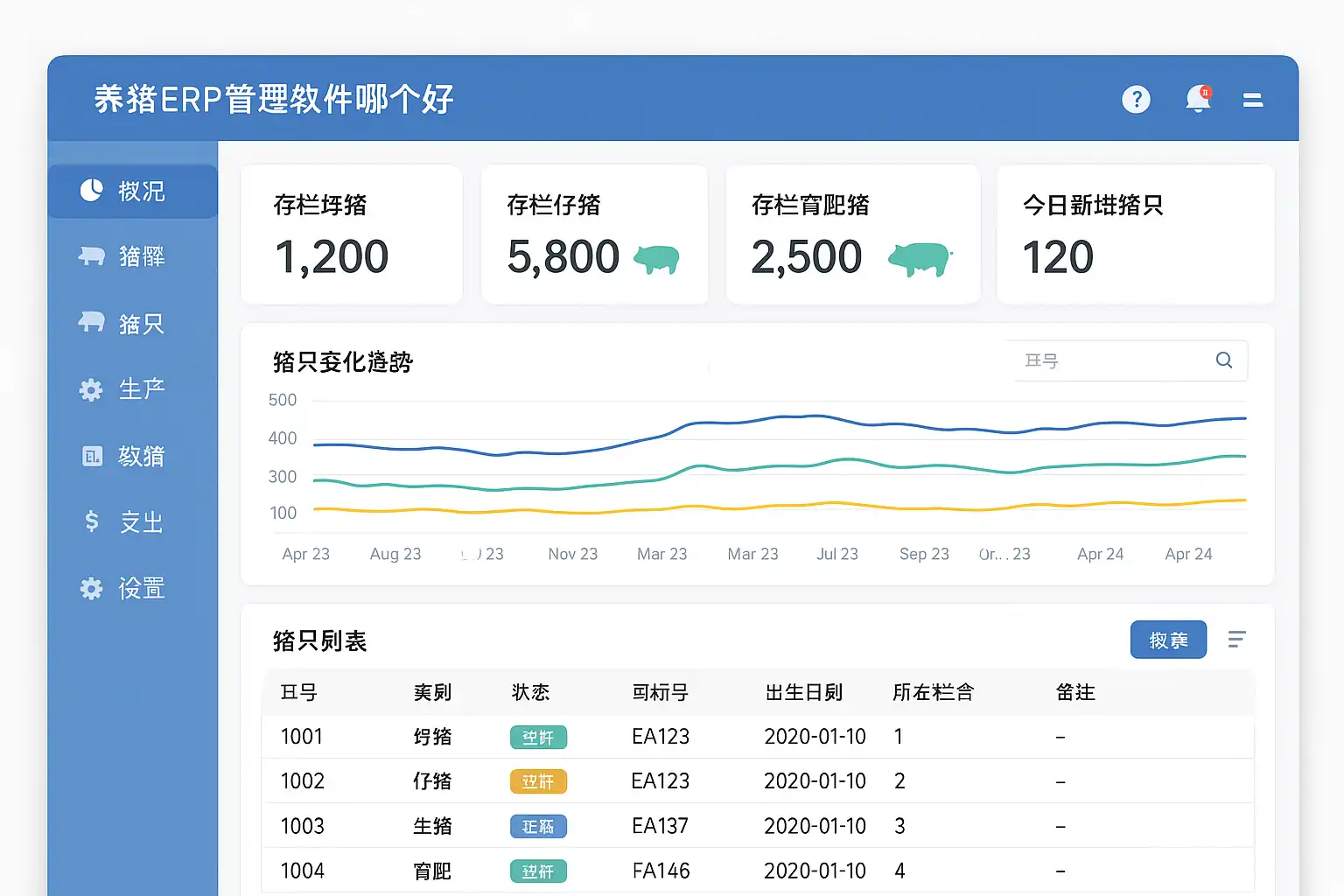1344x896 pixels.
Task: Select the 生产 sidebar menu item
Action: 141,389
